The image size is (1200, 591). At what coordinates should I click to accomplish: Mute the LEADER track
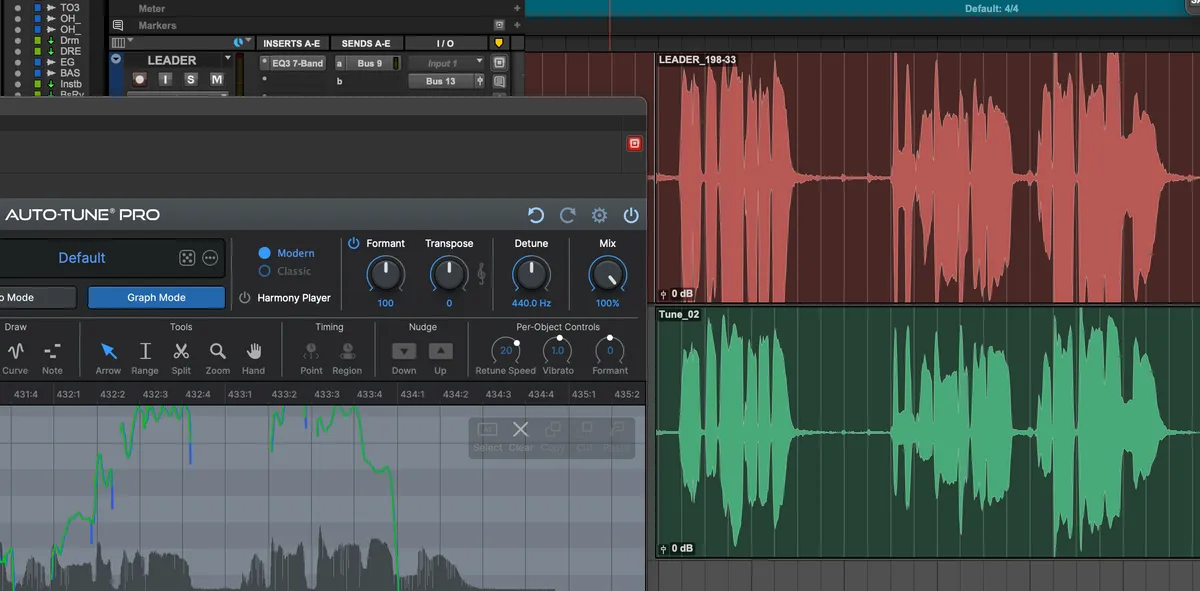pyautogui.click(x=216, y=79)
